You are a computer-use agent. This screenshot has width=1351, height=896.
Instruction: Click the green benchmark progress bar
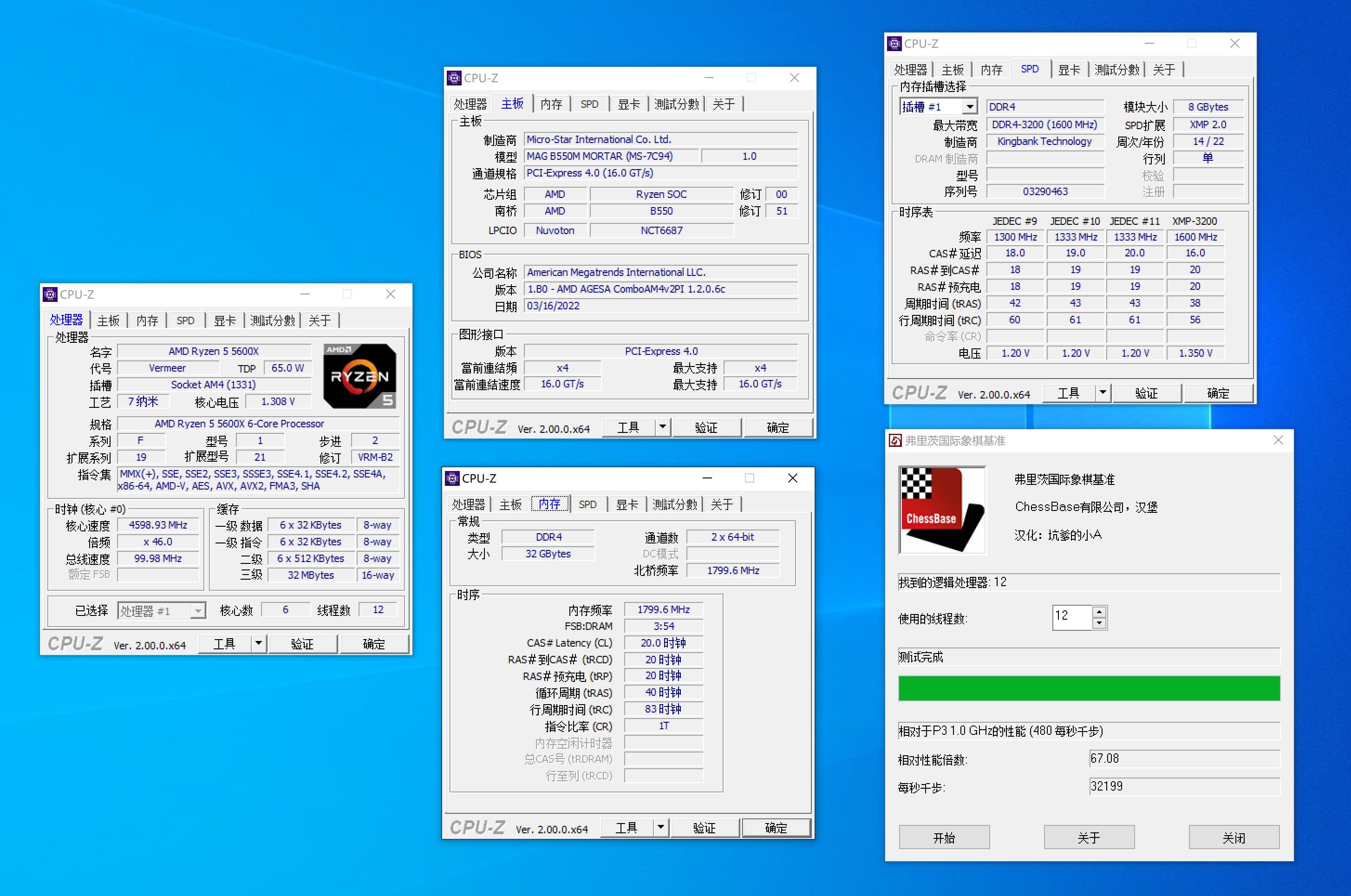click(x=1089, y=688)
